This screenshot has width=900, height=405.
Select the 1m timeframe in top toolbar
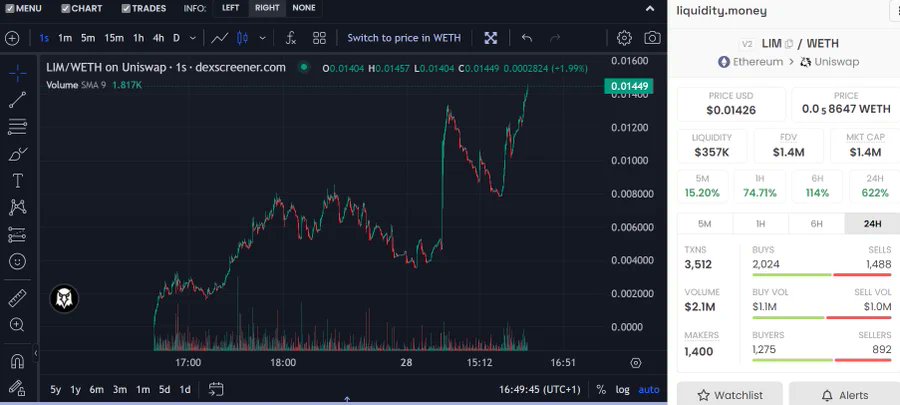[x=65, y=38]
